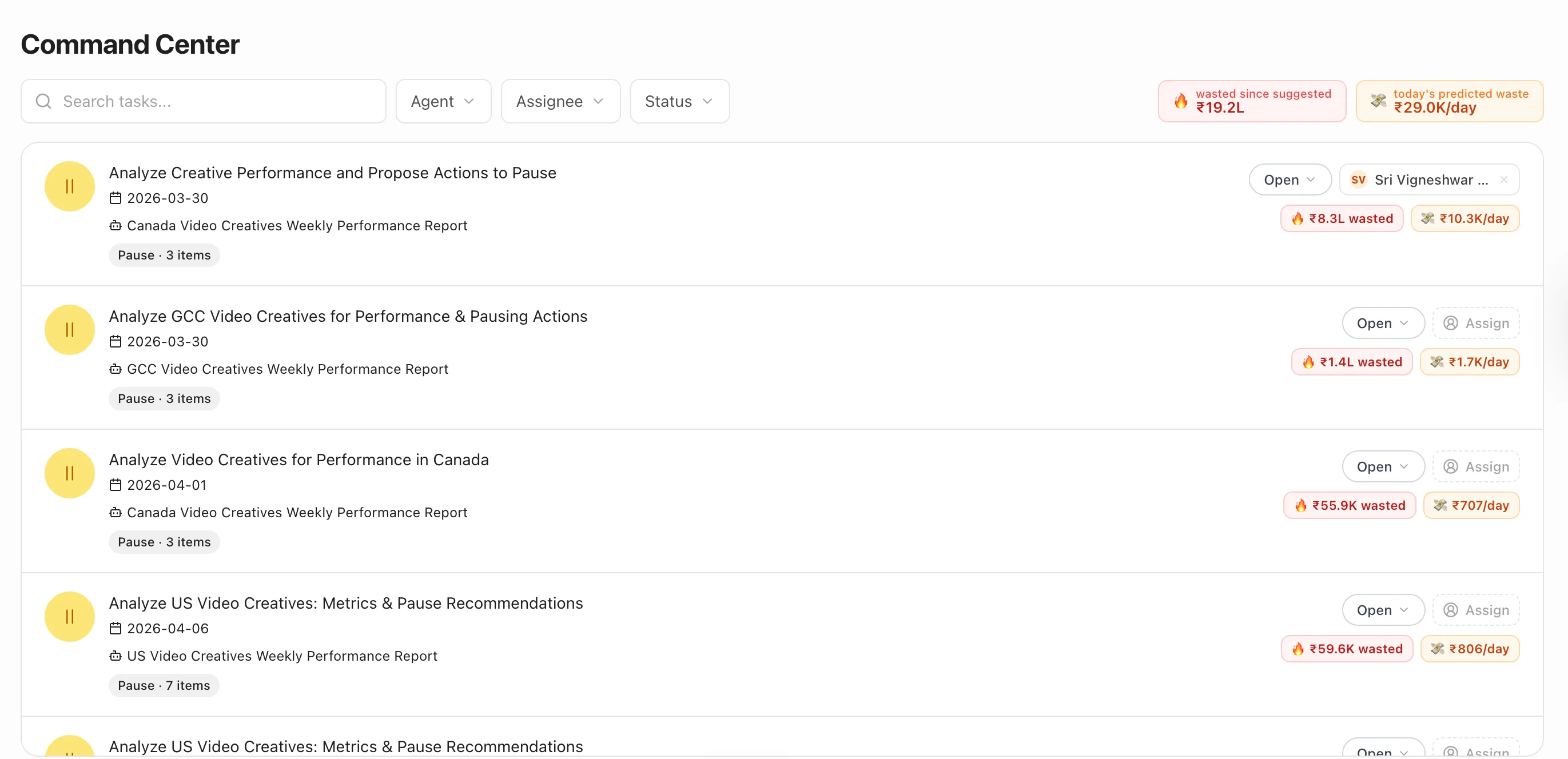This screenshot has height=759, width=1568.
Task: Click money icon in ₹806/day badge
Action: (1437, 649)
